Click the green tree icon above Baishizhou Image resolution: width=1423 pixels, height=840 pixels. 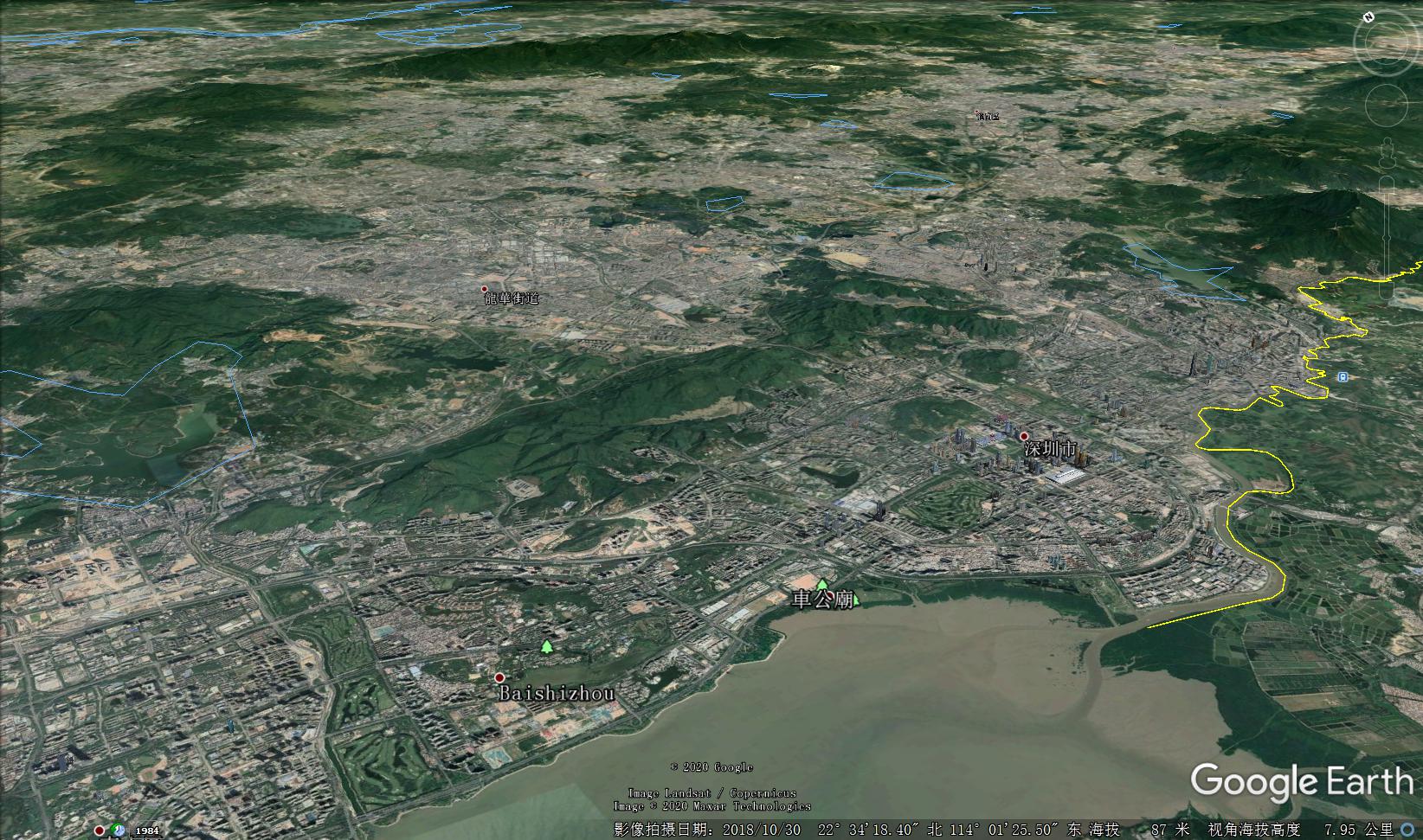point(546,646)
